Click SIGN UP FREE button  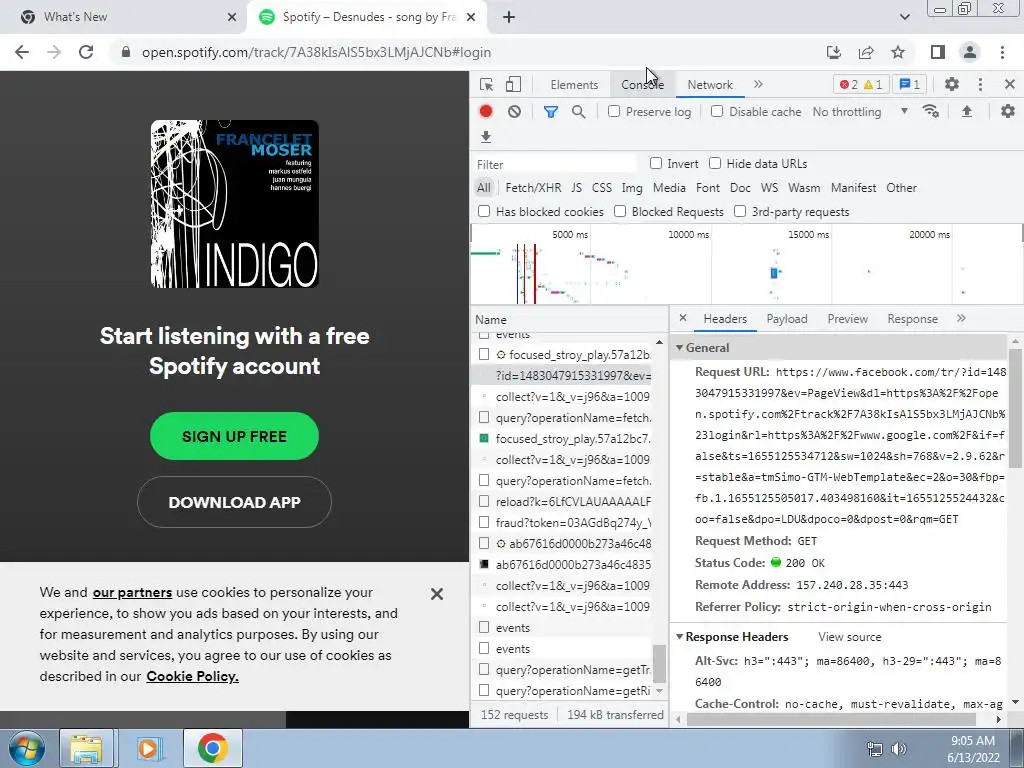pos(234,436)
